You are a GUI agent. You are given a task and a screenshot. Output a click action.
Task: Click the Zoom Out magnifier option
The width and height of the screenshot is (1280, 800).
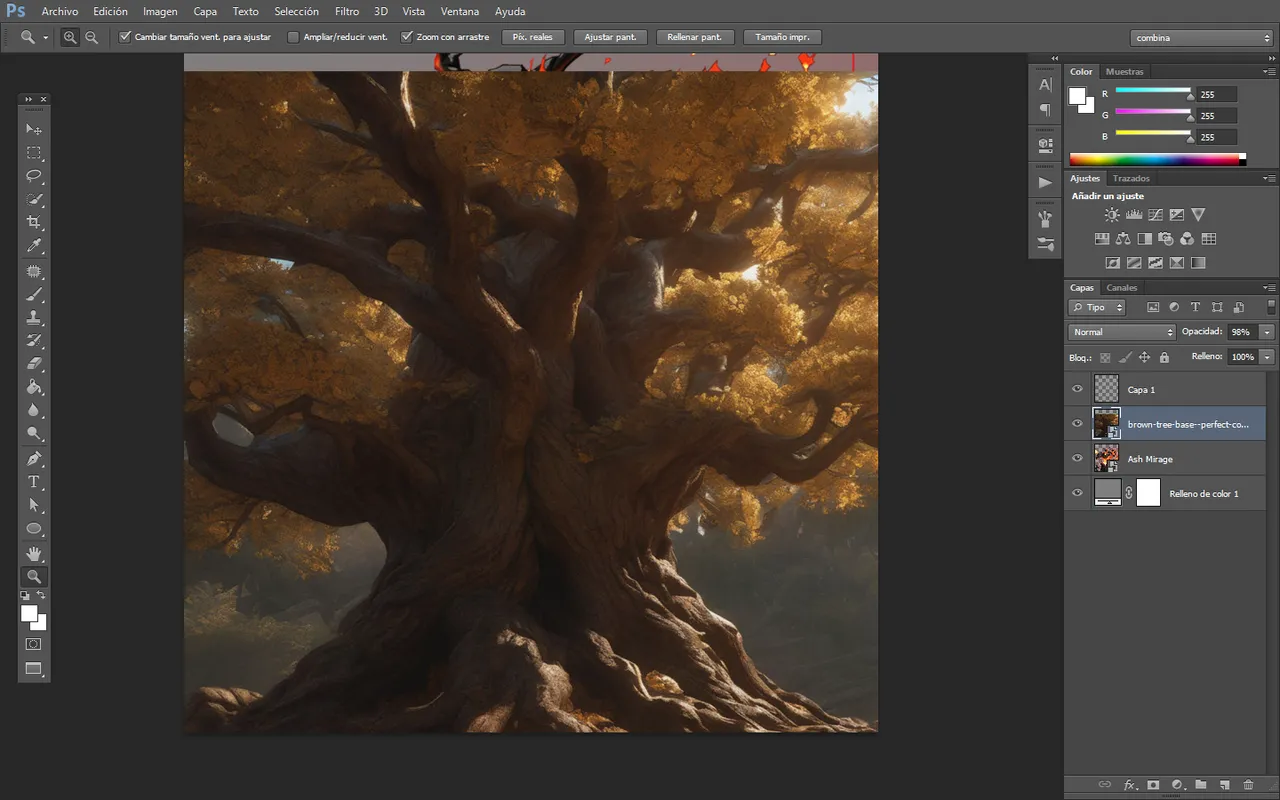click(91, 37)
